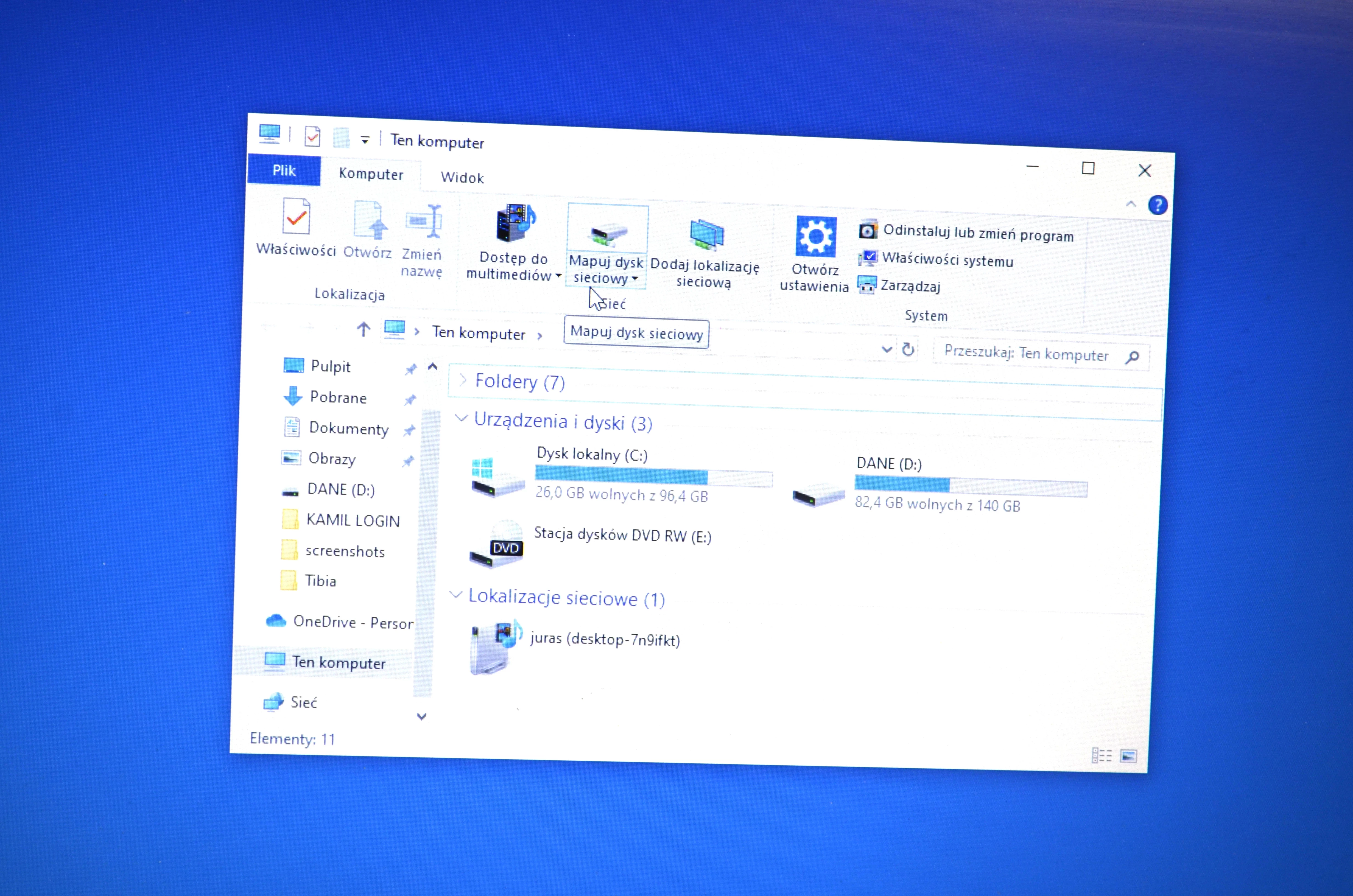Select juras (desktop-7n9ifkt) network location icon
The width and height of the screenshot is (1353, 896).
[x=495, y=647]
